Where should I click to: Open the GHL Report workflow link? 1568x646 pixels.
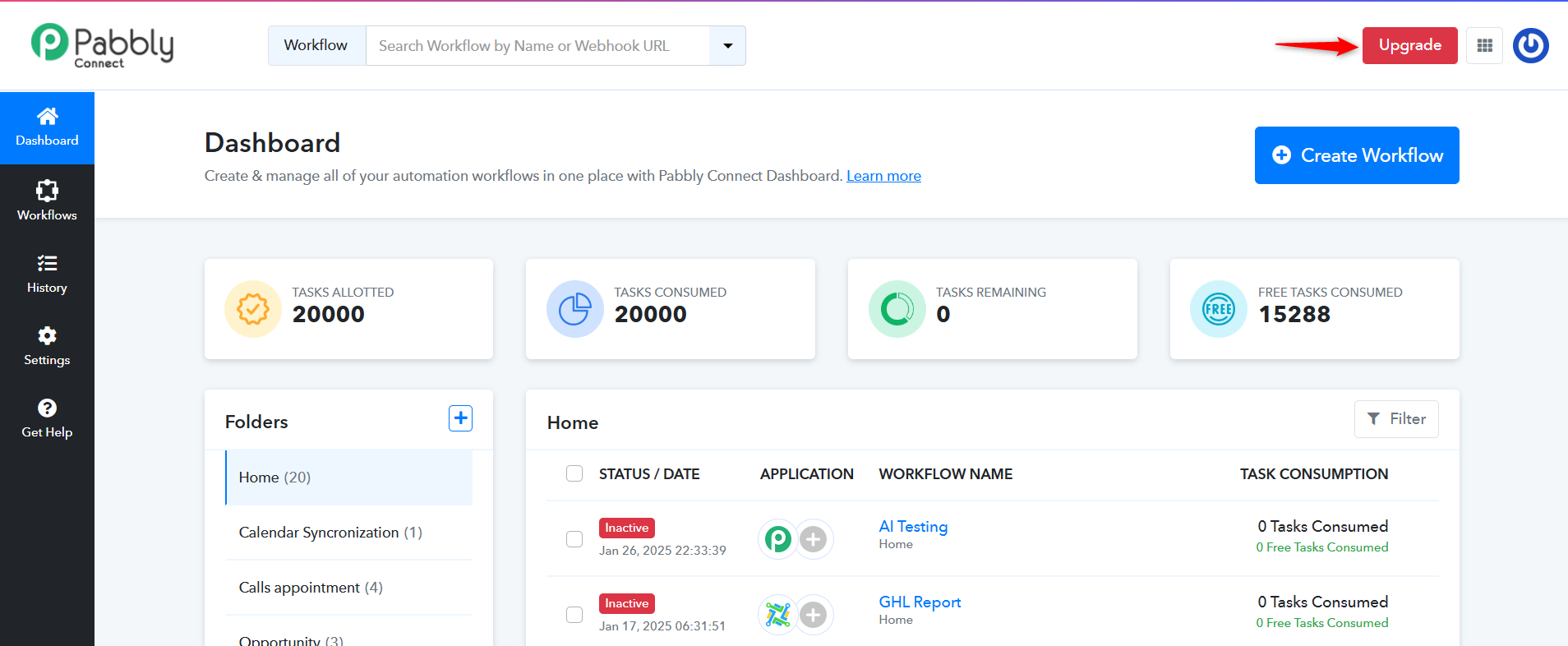tap(920, 602)
